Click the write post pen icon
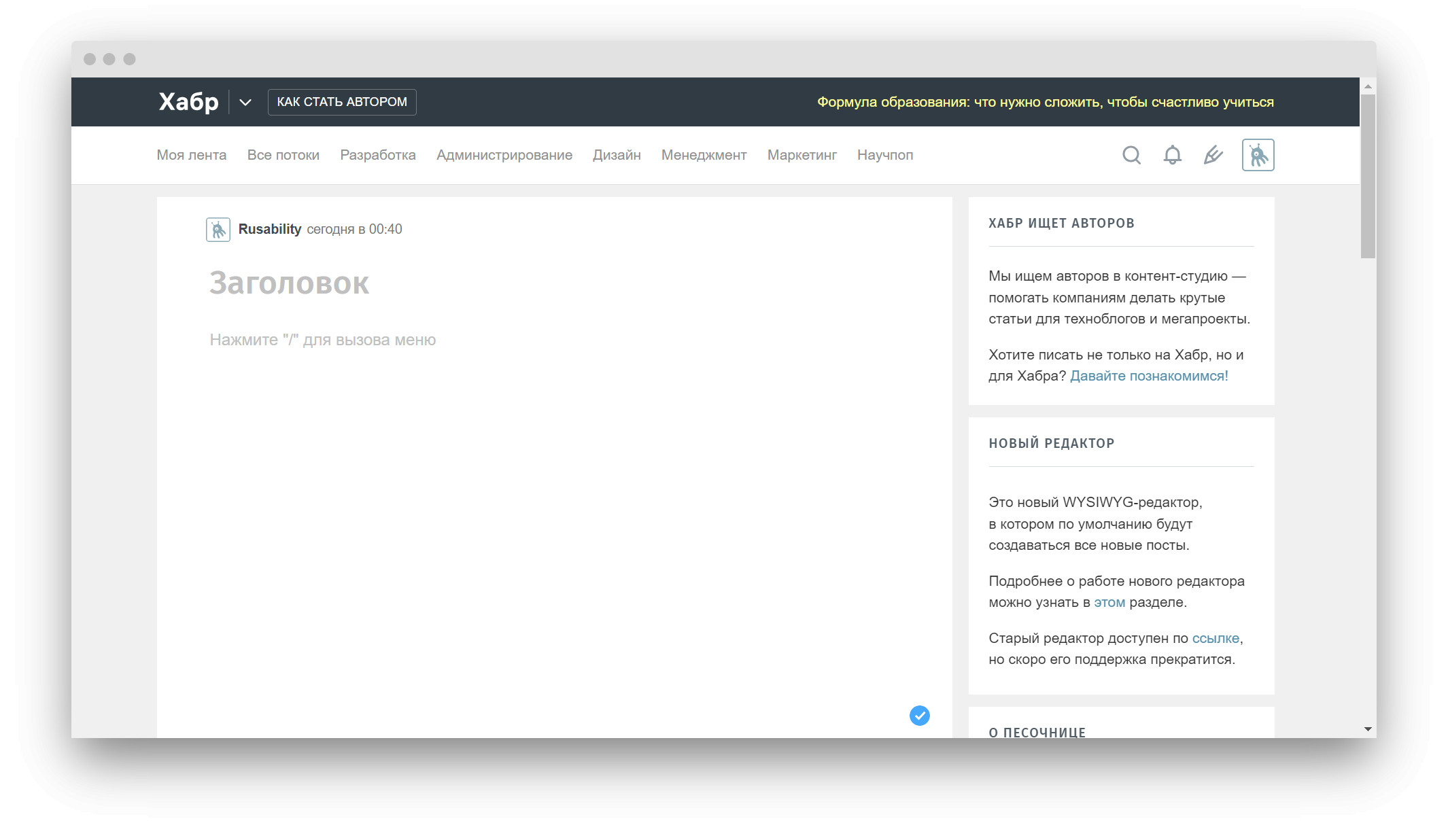The height and width of the screenshot is (840, 1448). (x=1213, y=155)
